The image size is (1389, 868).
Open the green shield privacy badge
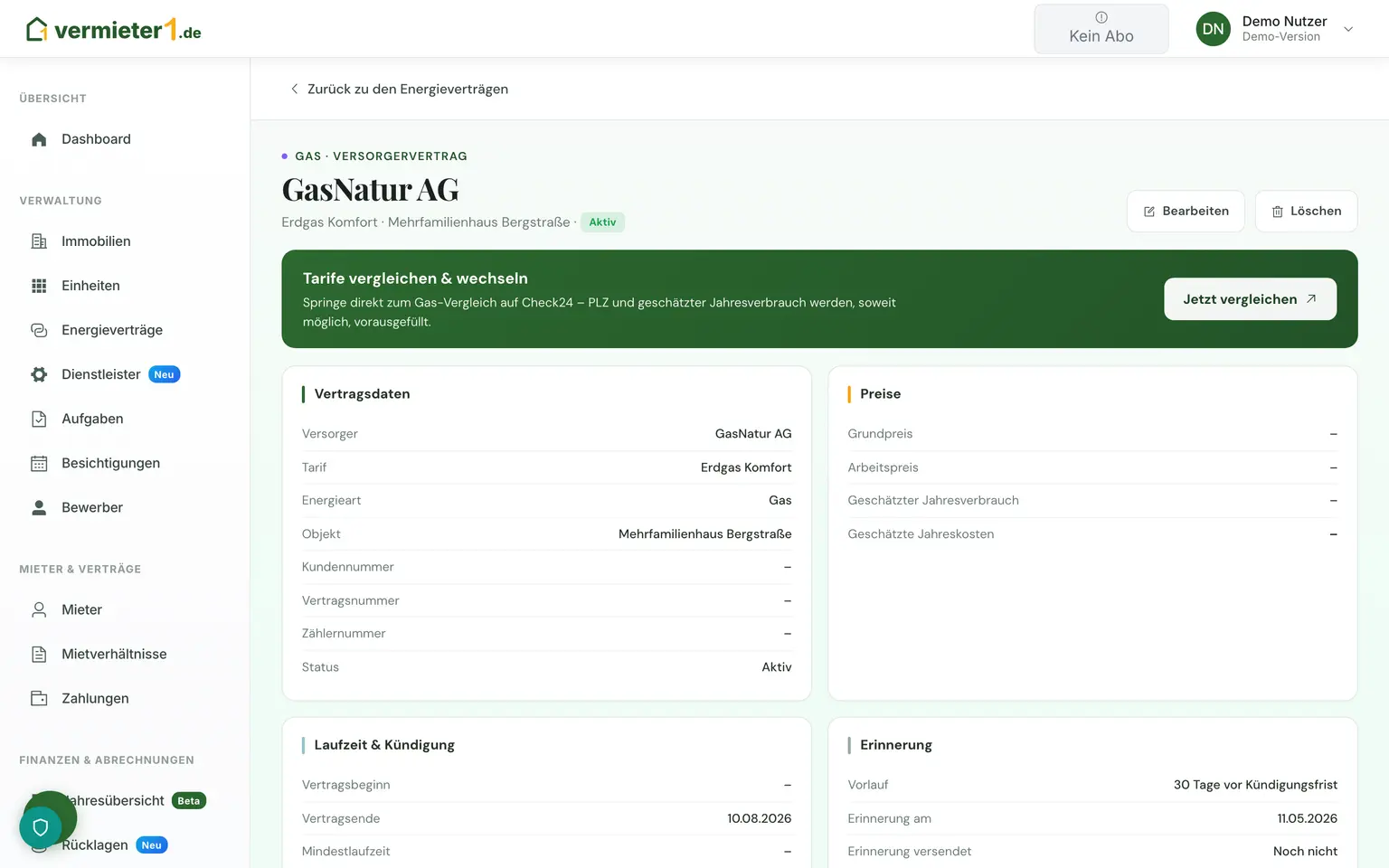point(41,826)
